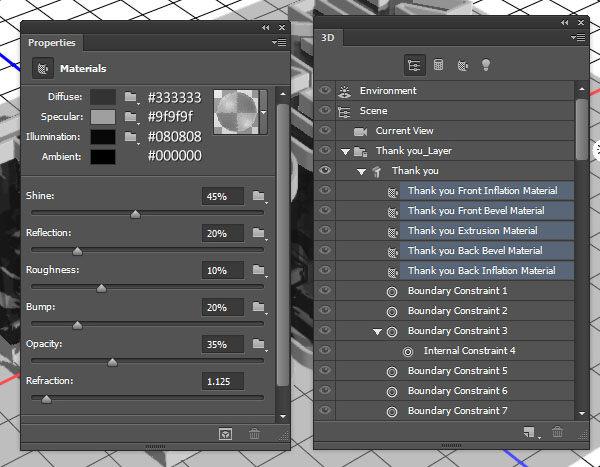The image size is (600, 467).
Task: Click new item icon in 3D panel footer
Action: [530, 432]
